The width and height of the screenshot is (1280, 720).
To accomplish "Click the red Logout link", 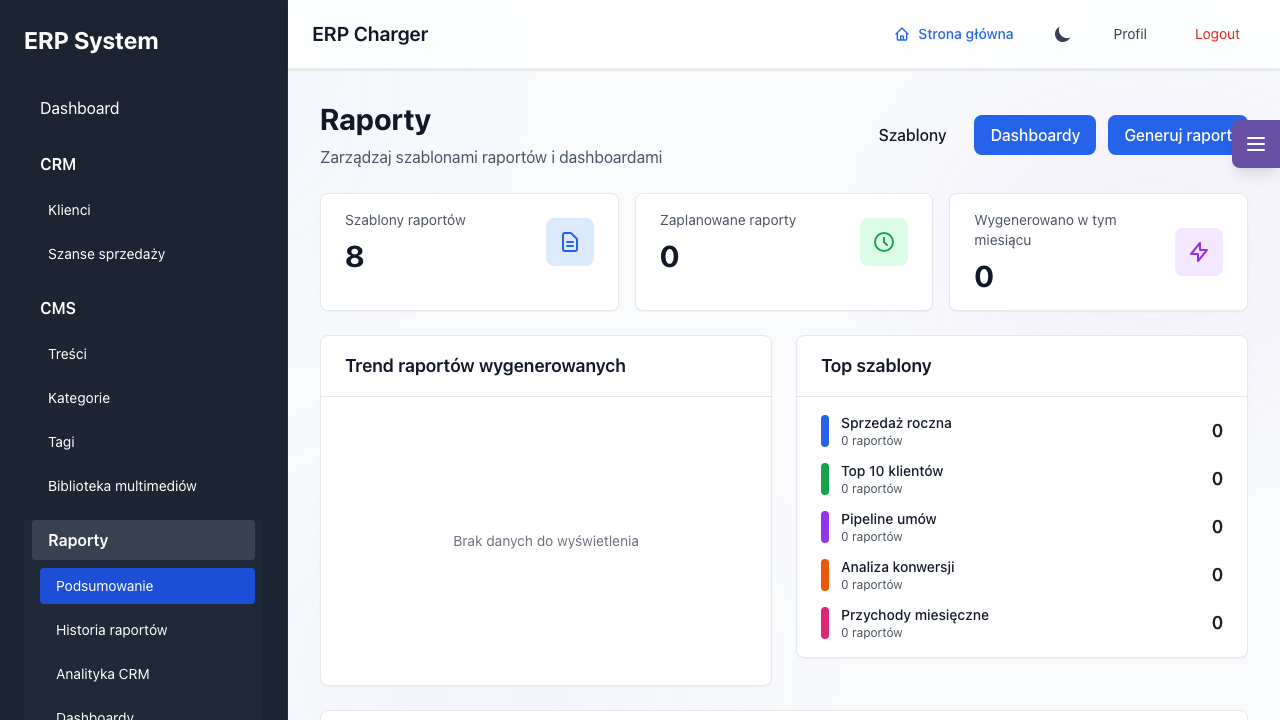I will point(1217,34).
